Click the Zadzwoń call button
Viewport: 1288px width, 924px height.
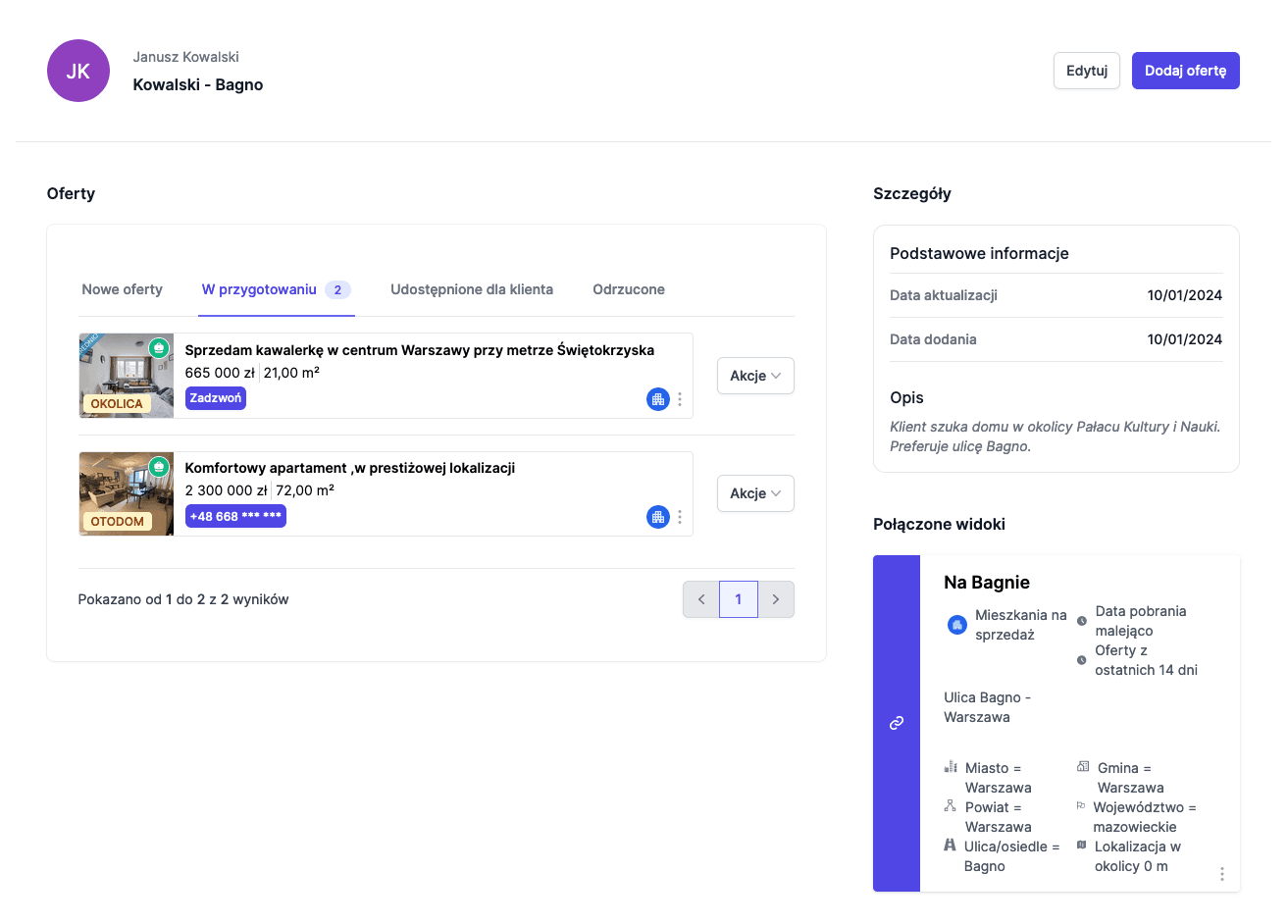click(216, 398)
